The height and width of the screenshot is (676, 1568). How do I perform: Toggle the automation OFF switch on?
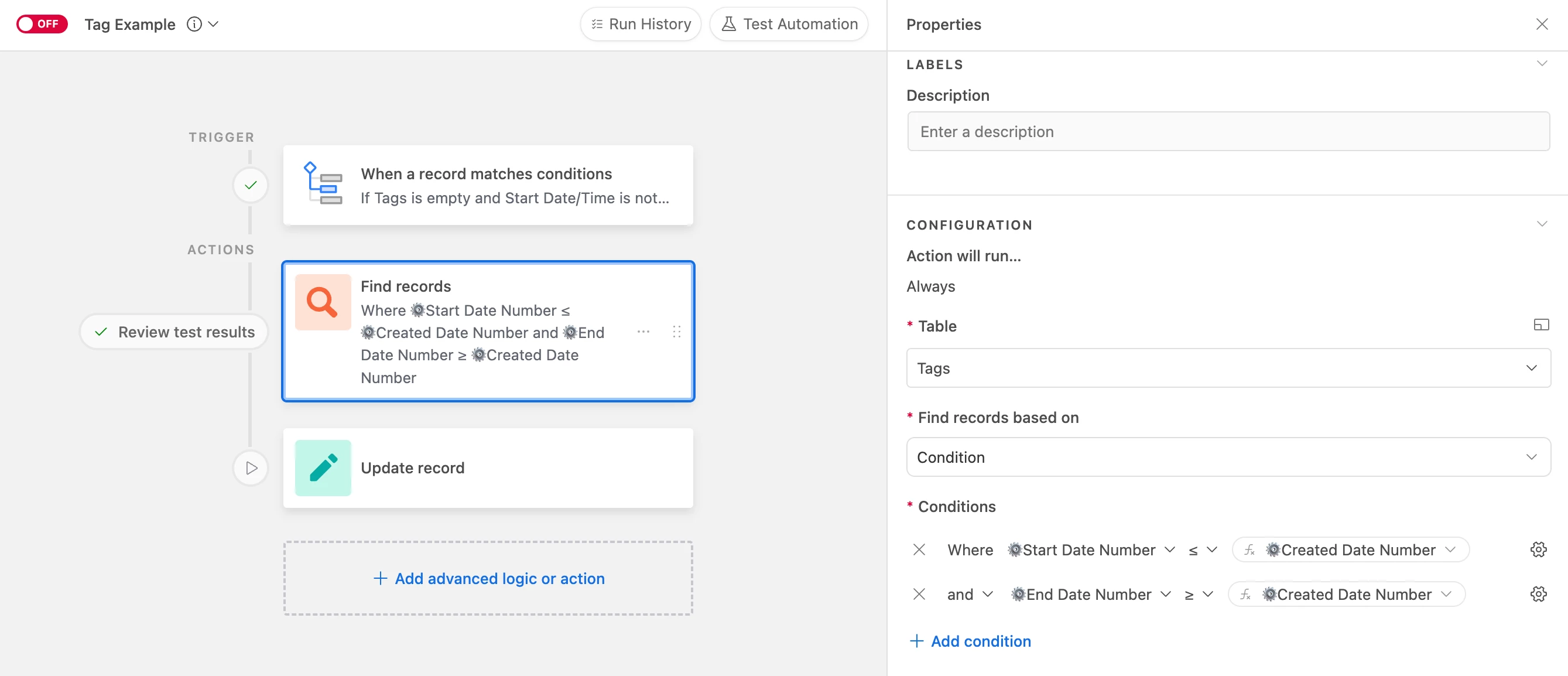pos(42,25)
